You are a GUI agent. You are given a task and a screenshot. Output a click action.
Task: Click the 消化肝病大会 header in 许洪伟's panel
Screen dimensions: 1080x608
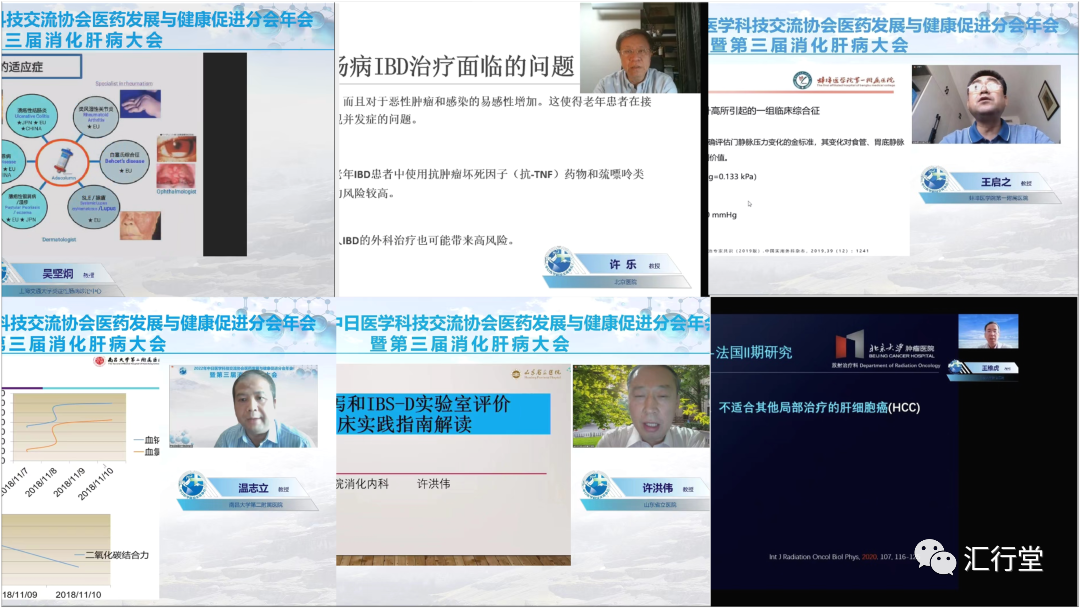470,344
